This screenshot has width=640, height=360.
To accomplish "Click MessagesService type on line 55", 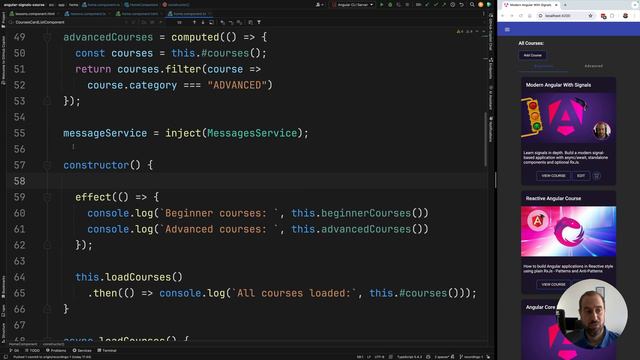I will coord(252,133).
